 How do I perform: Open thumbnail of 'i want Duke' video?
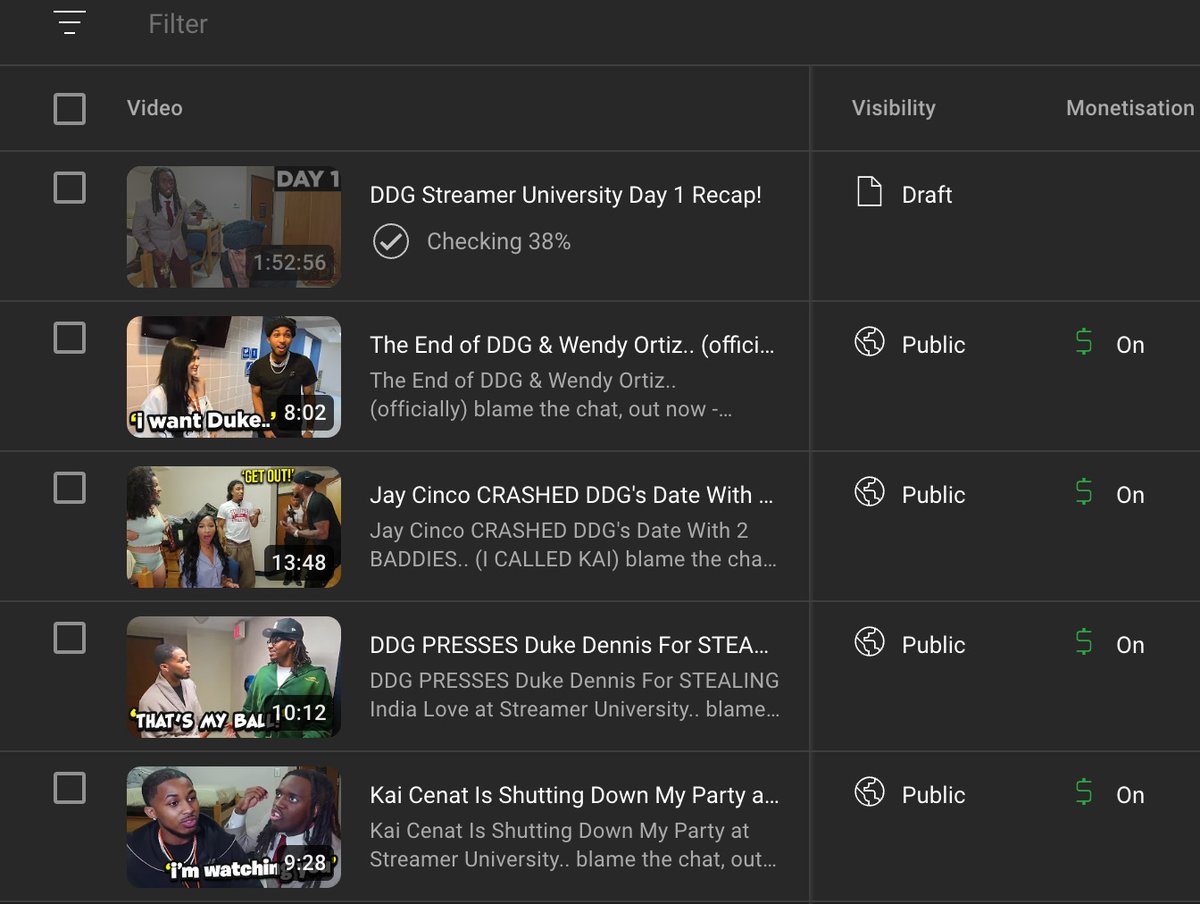(234, 377)
